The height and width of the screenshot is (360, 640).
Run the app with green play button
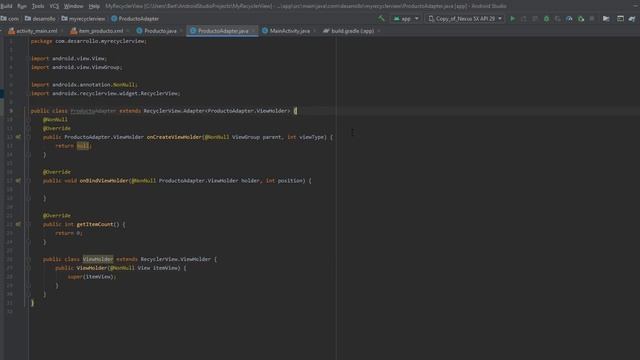click(x=513, y=19)
